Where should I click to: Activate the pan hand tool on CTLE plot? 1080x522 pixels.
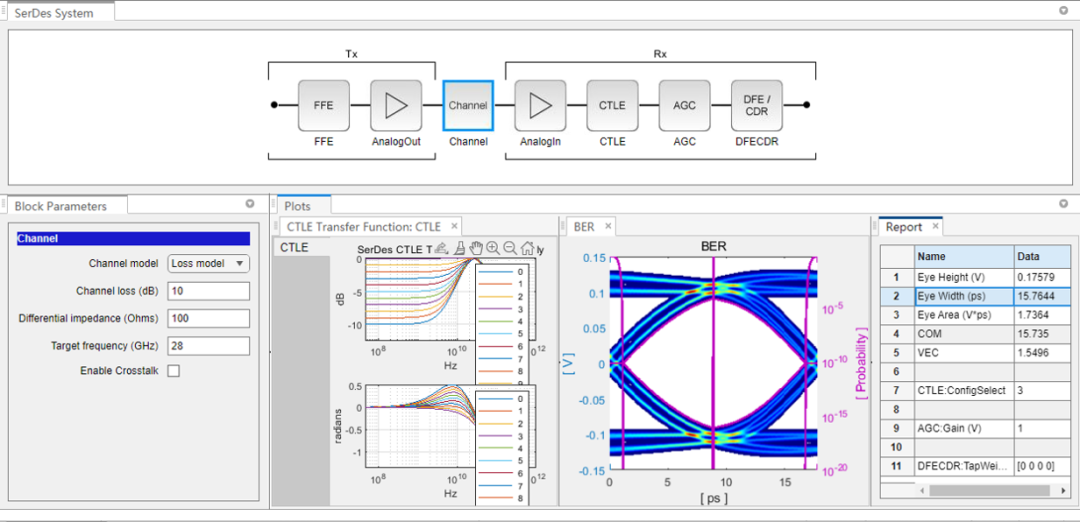476,248
